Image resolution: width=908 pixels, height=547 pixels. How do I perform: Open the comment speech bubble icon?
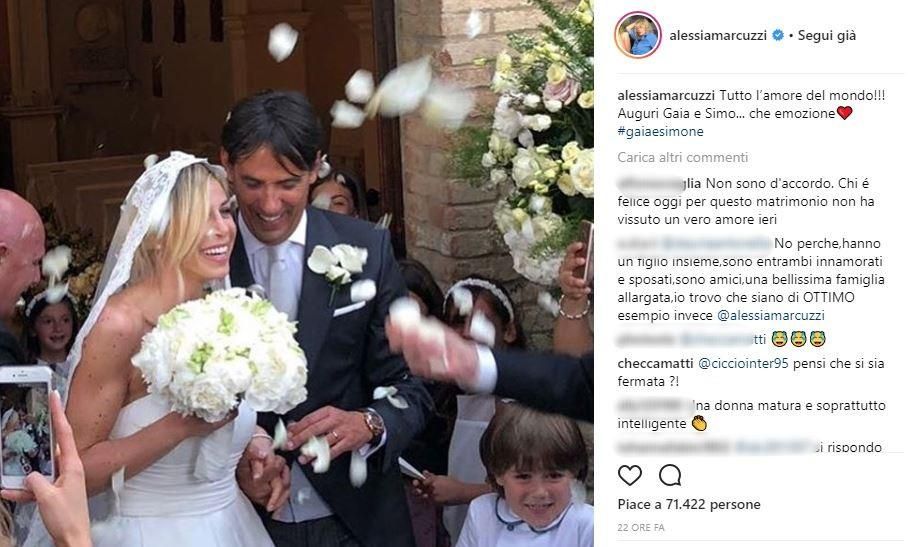(x=669, y=475)
